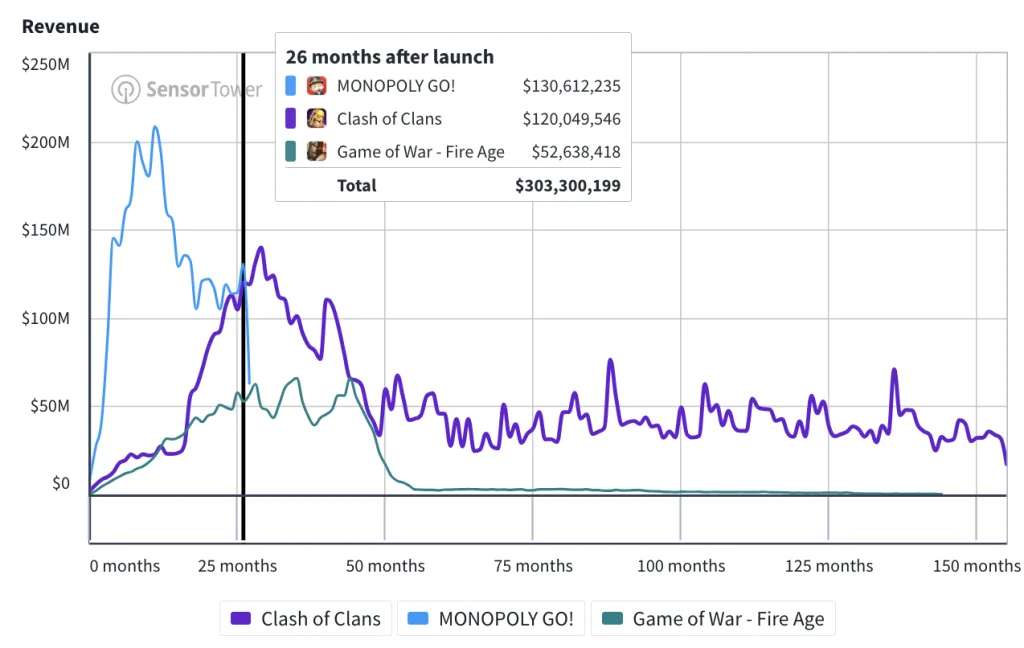
Task: Click the "100 months" x-axis label
Action: point(681,566)
